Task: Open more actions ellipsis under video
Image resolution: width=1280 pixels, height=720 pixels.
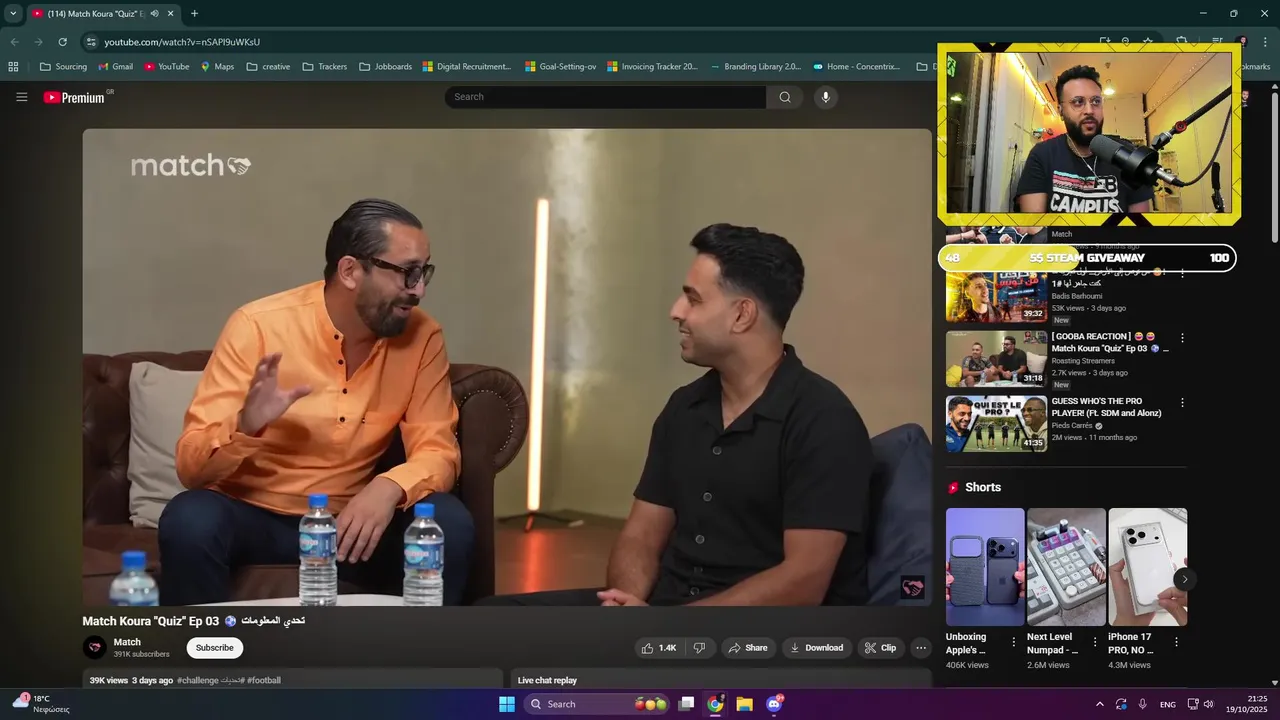Action: [x=921, y=648]
